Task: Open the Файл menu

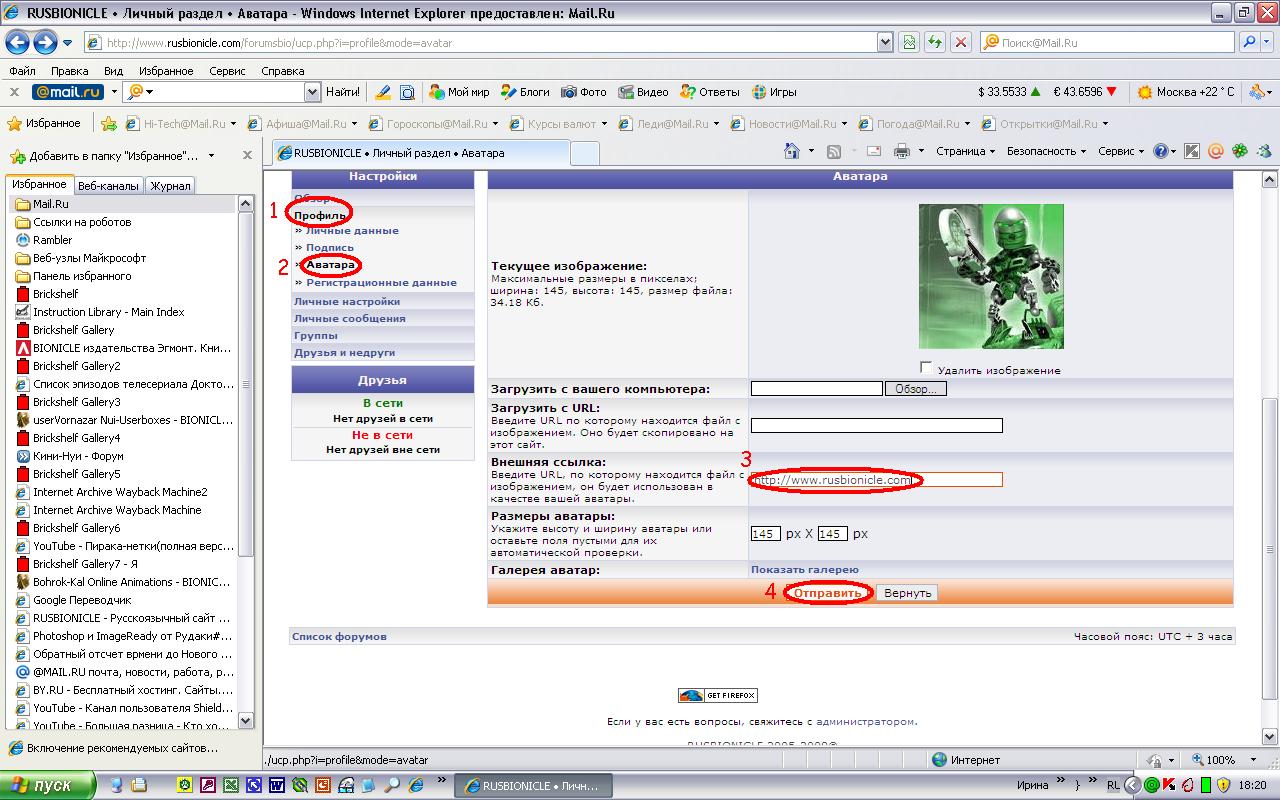Action: pos(22,71)
